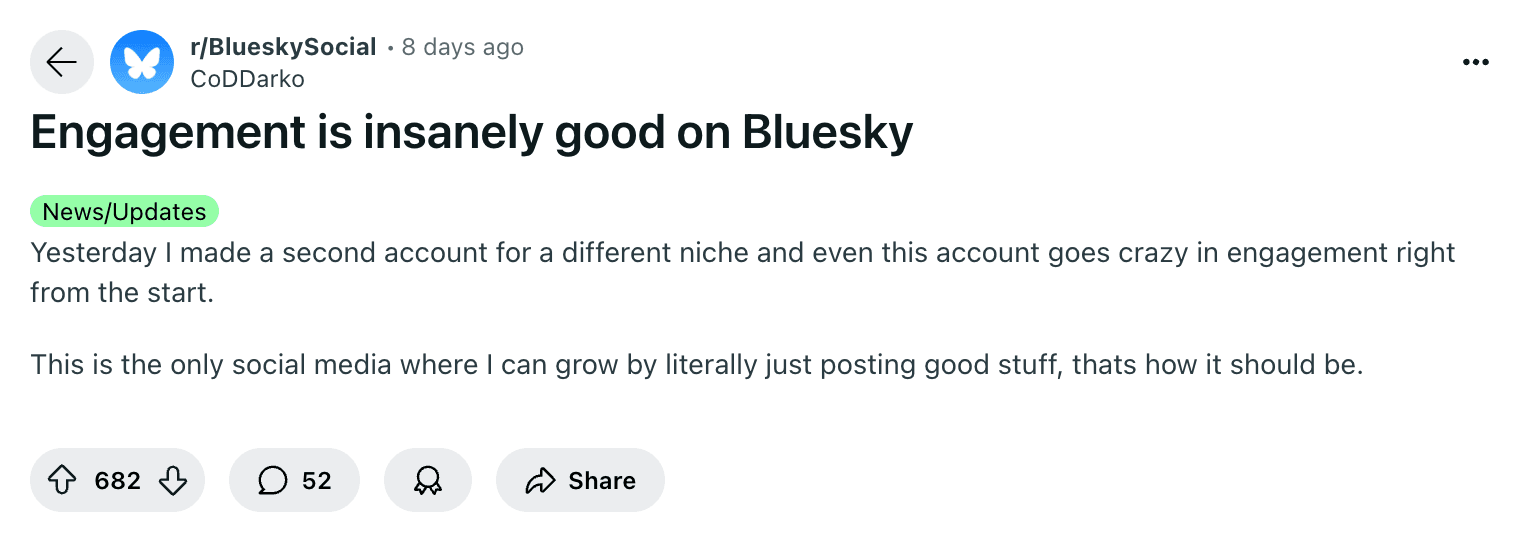
Task: Click the 682 vote score
Action: pyautogui.click(x=118, y=481)
